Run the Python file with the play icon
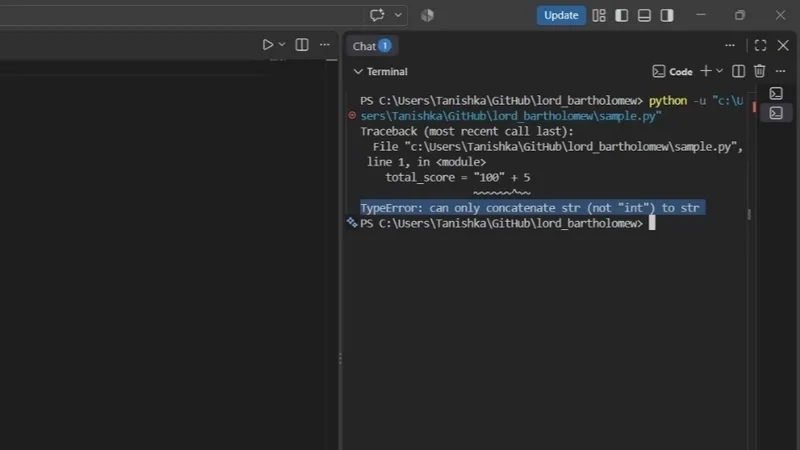 267,45
